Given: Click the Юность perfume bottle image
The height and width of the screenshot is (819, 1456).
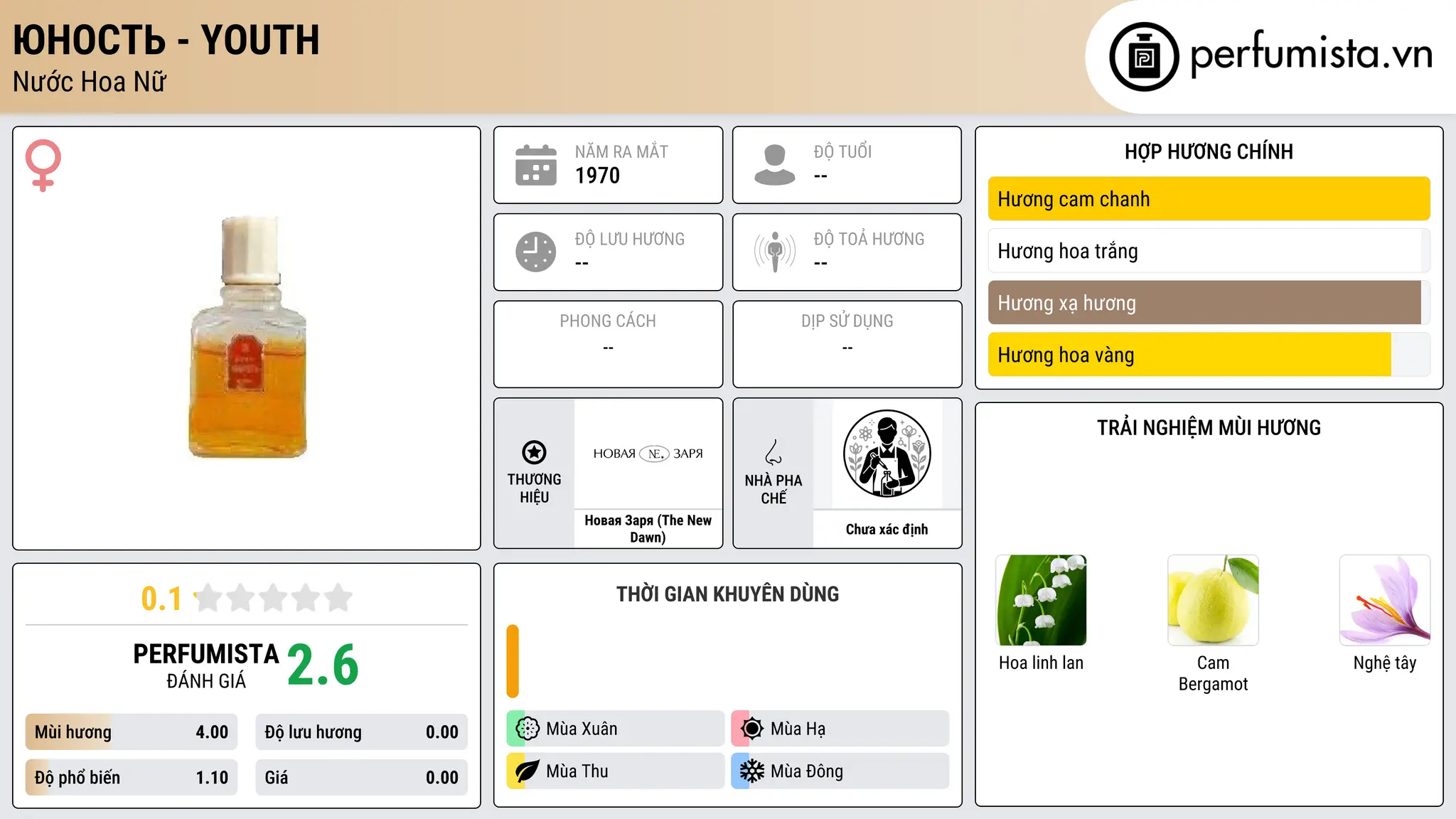Looking at the screenshot, I should (247, 338).
